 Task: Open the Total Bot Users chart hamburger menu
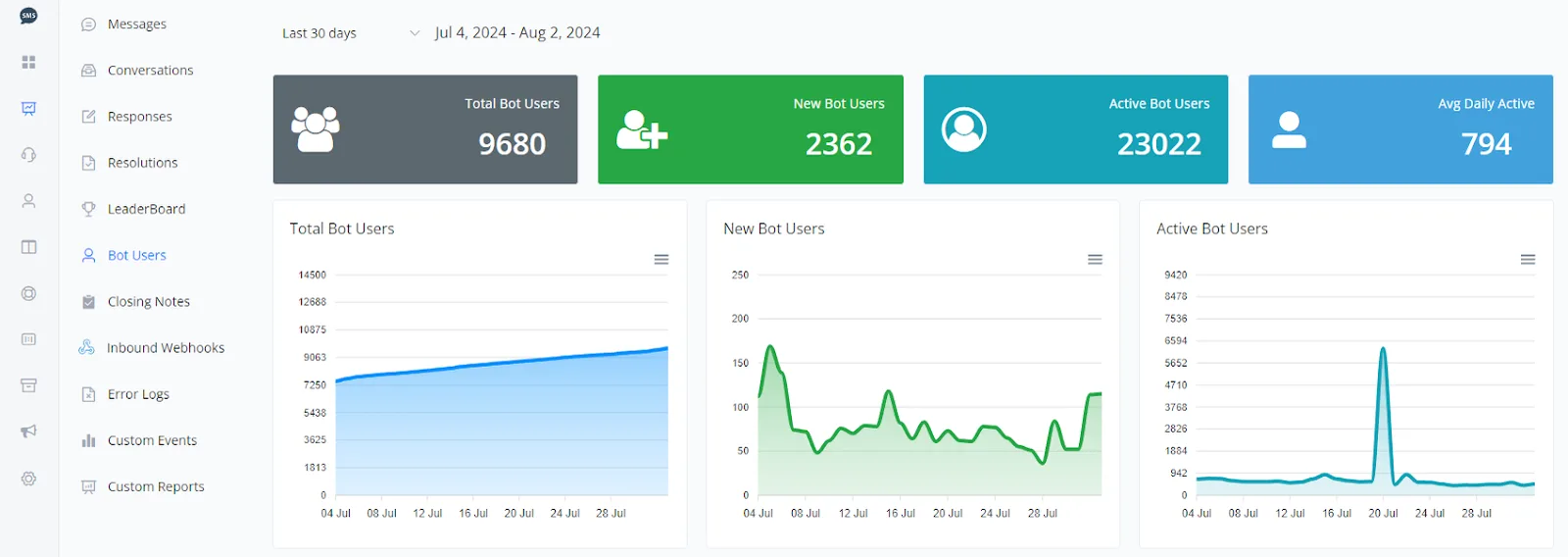(x=661, y=260)
